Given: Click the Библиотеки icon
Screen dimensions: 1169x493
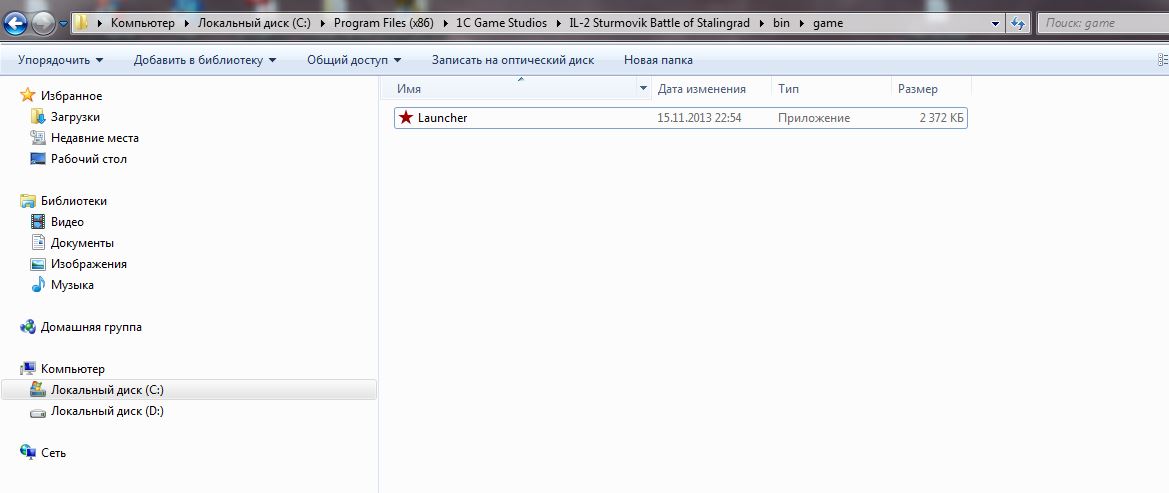Looking at the screenshot, I should pos(28,201).
